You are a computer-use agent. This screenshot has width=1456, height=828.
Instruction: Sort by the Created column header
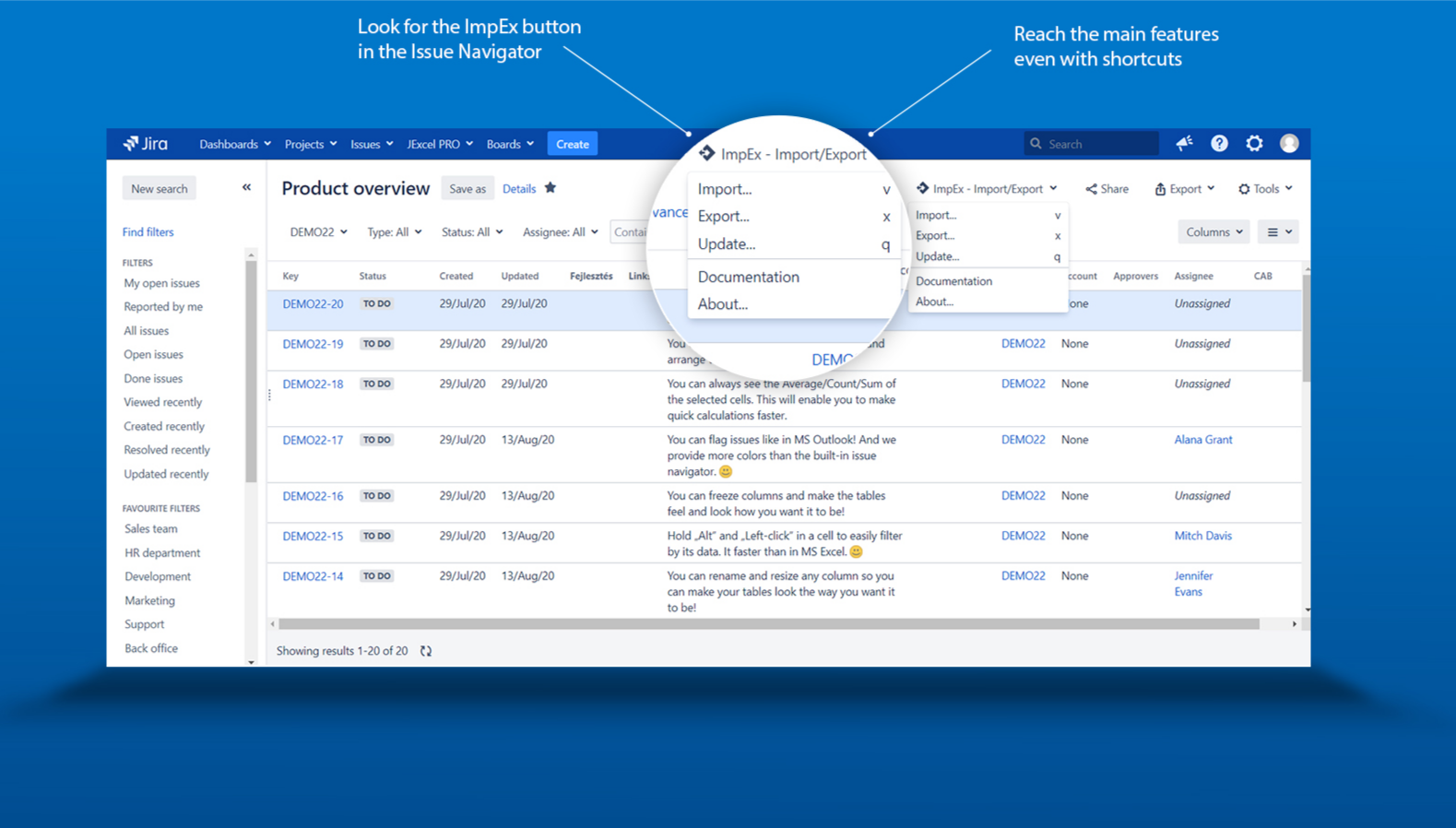point(456,276)
